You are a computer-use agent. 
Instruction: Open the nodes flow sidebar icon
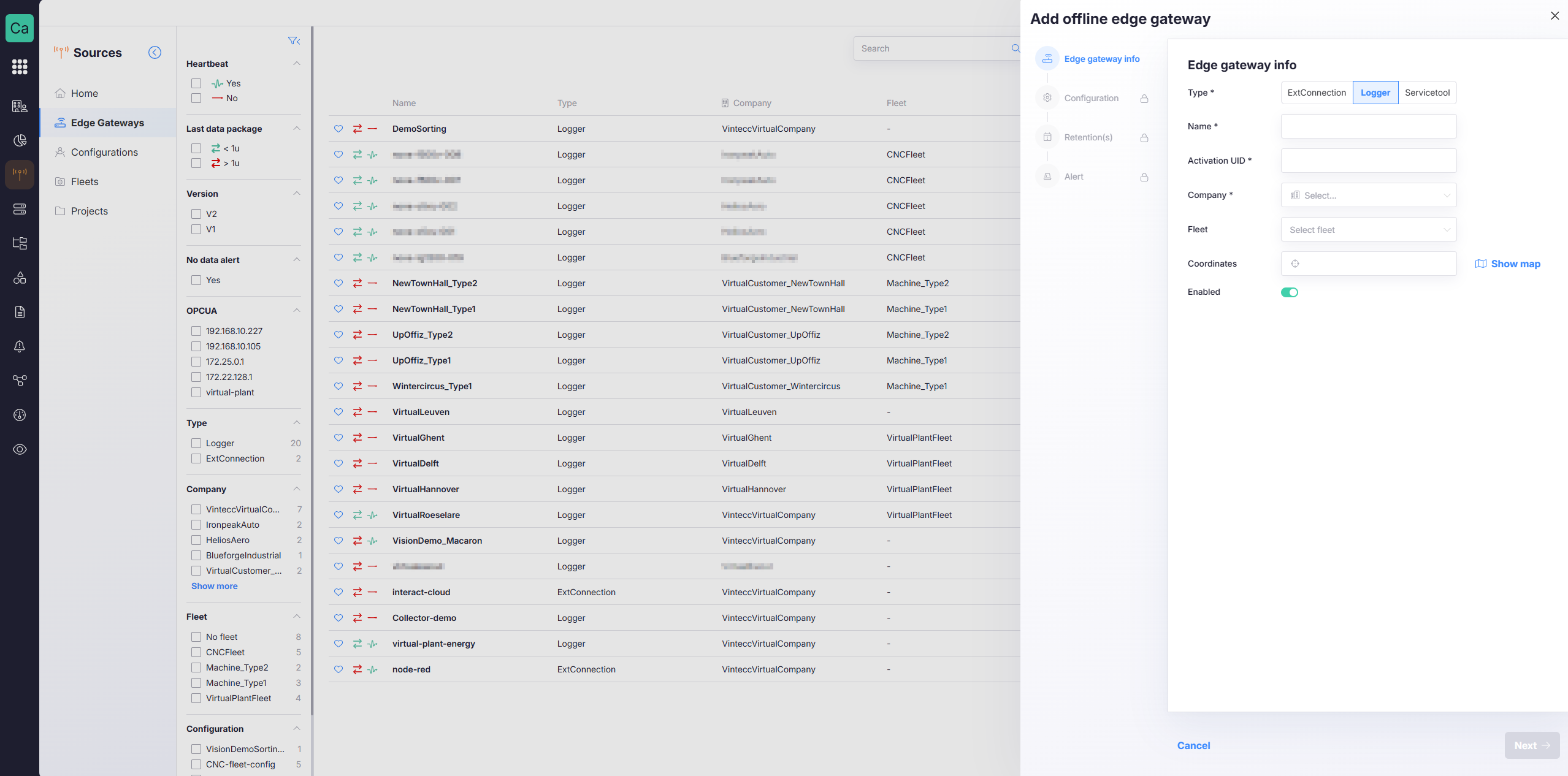coord(20,381)
